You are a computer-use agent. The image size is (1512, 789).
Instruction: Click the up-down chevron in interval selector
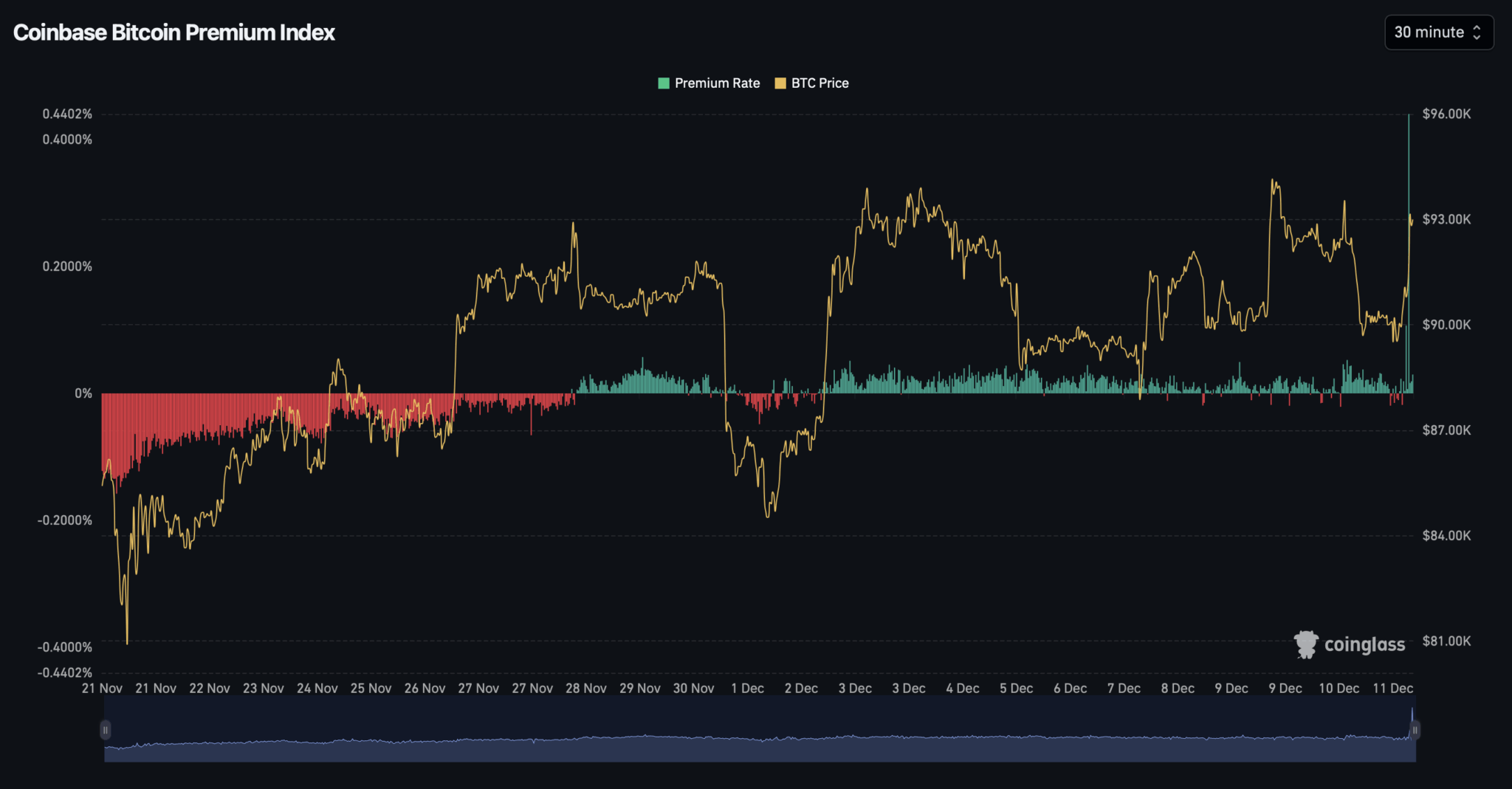tap(1477, 32)
